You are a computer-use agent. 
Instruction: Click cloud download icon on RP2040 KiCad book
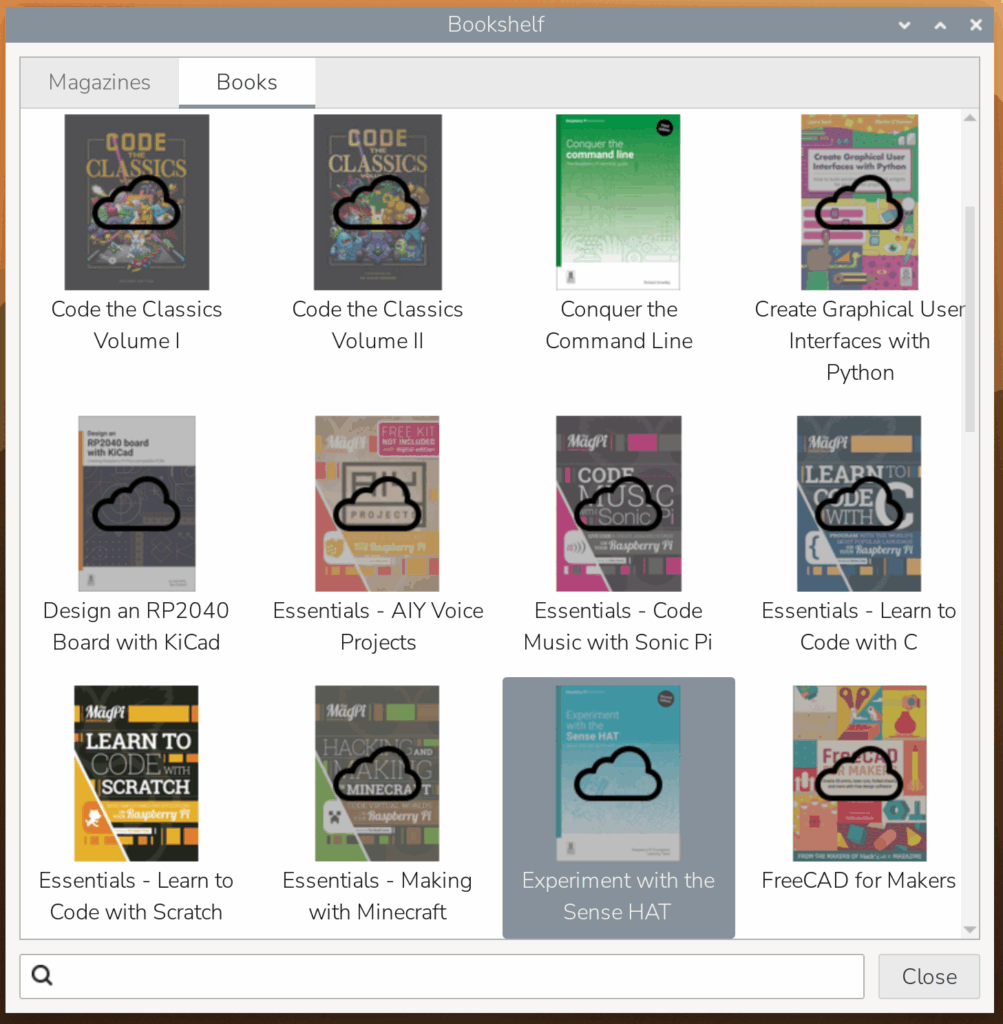pos(137,504)
